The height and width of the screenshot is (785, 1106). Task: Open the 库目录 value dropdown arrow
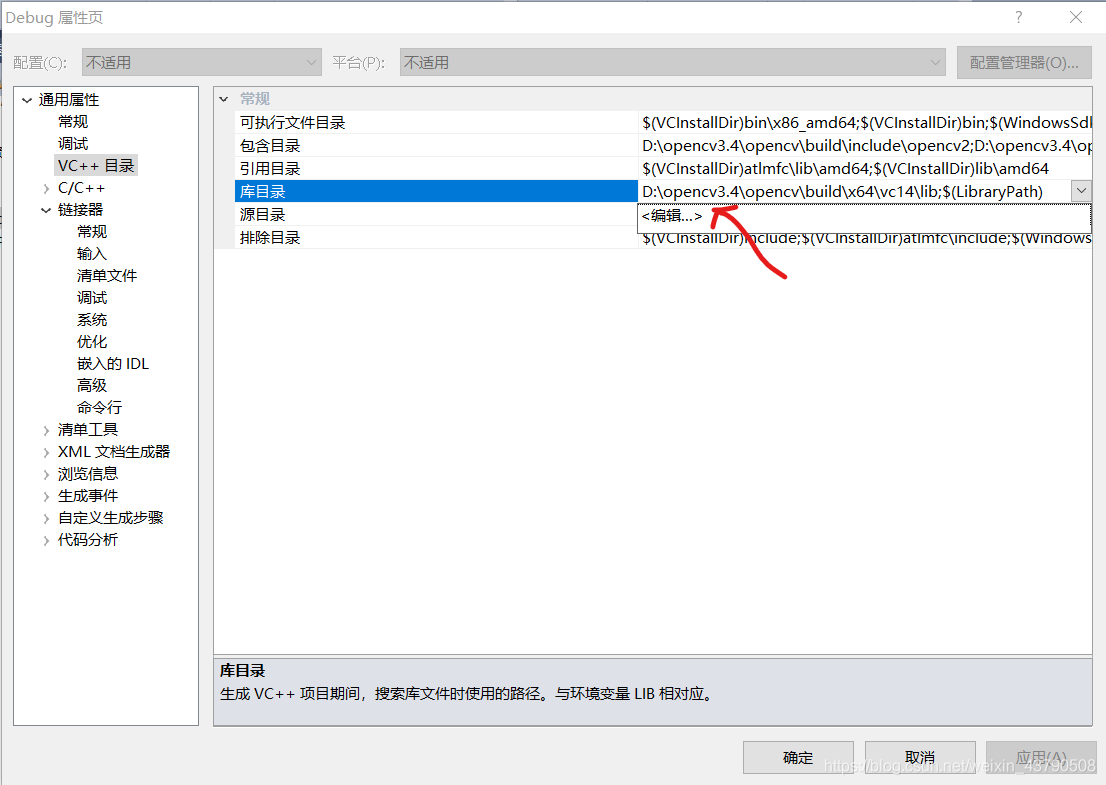click(1081, 191)
